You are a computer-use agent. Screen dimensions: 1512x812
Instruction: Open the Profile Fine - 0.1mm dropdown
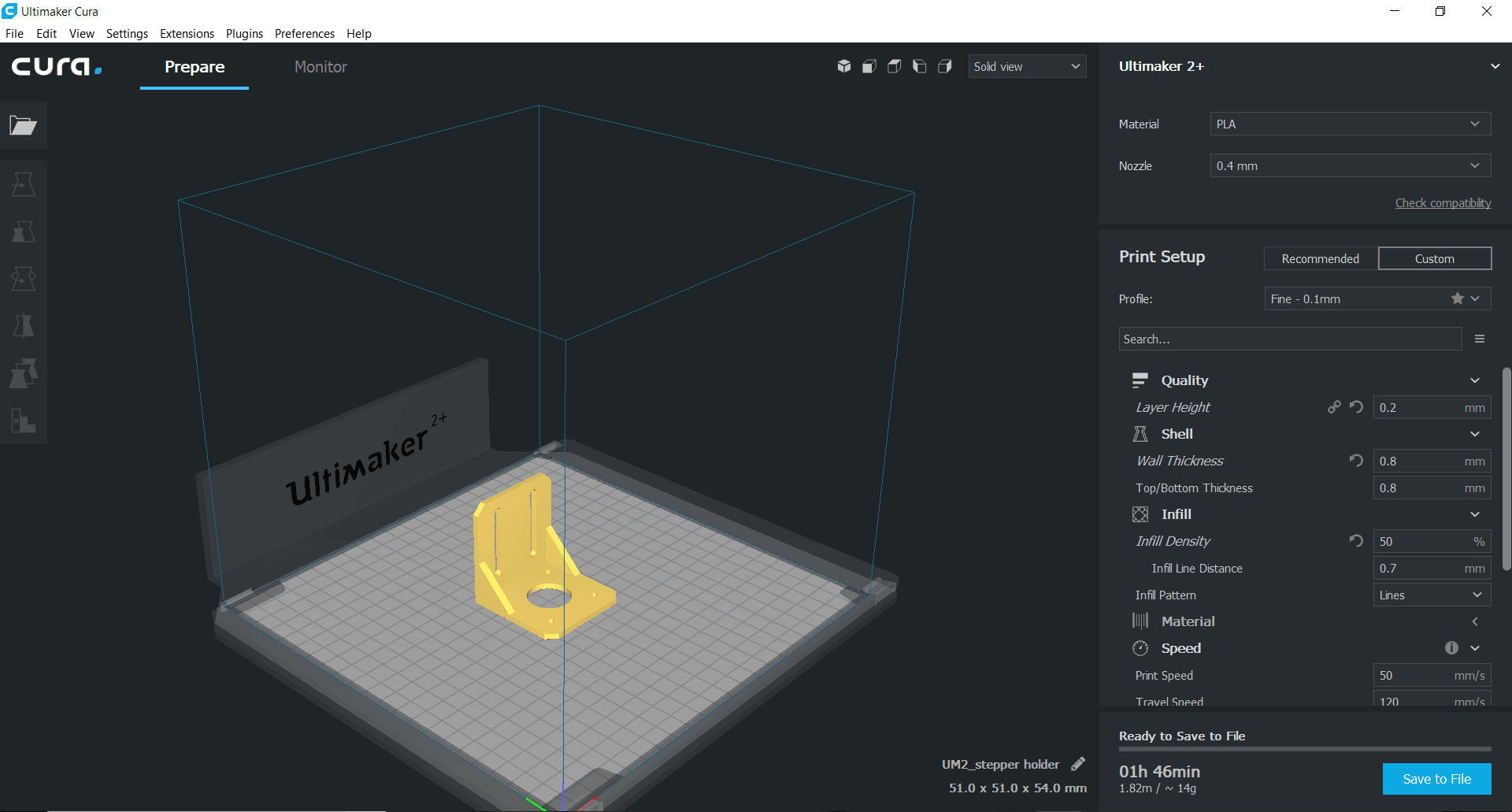[1378, 298]
